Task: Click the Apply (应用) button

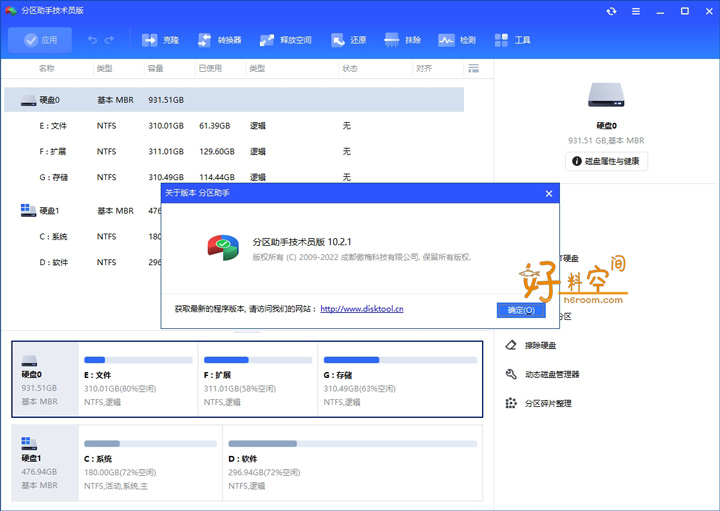Action: [x=40, y=40]
